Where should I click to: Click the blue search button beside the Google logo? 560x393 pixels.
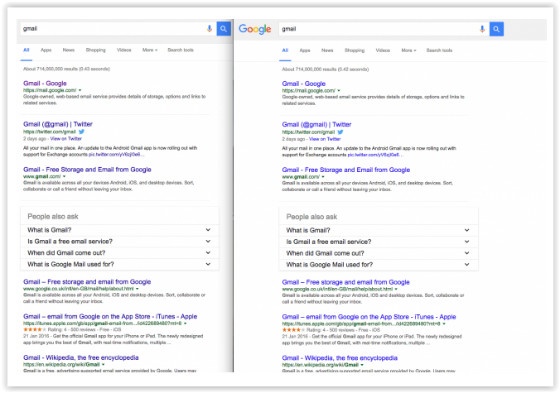[496, 29]
